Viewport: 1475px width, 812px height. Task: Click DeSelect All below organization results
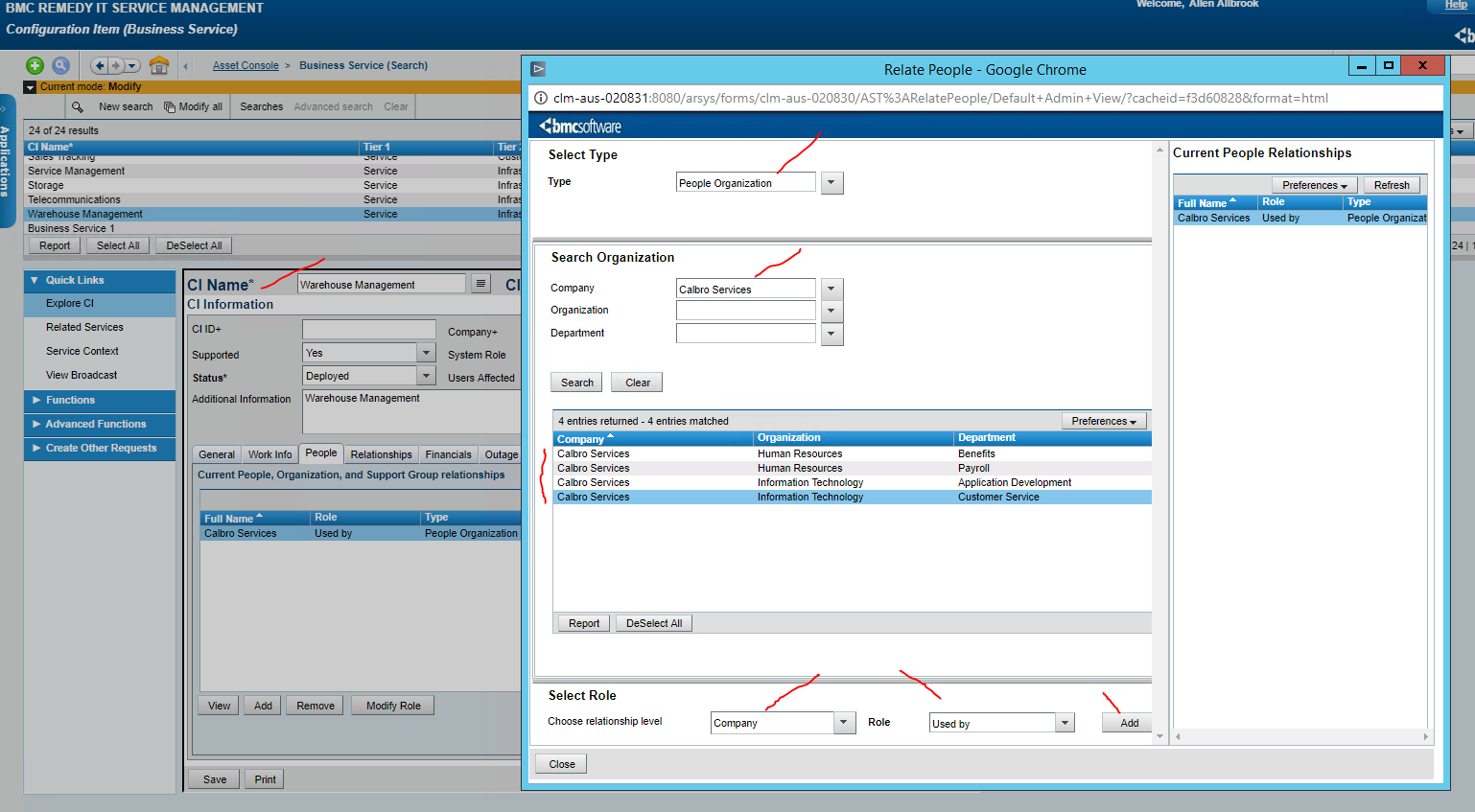[654, 623]
